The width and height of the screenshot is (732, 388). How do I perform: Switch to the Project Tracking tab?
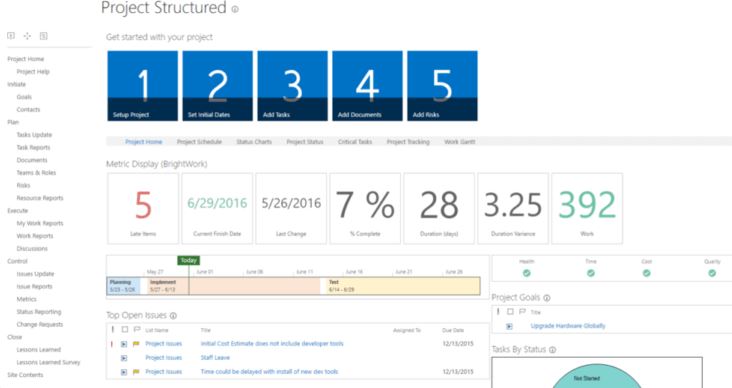408,142
